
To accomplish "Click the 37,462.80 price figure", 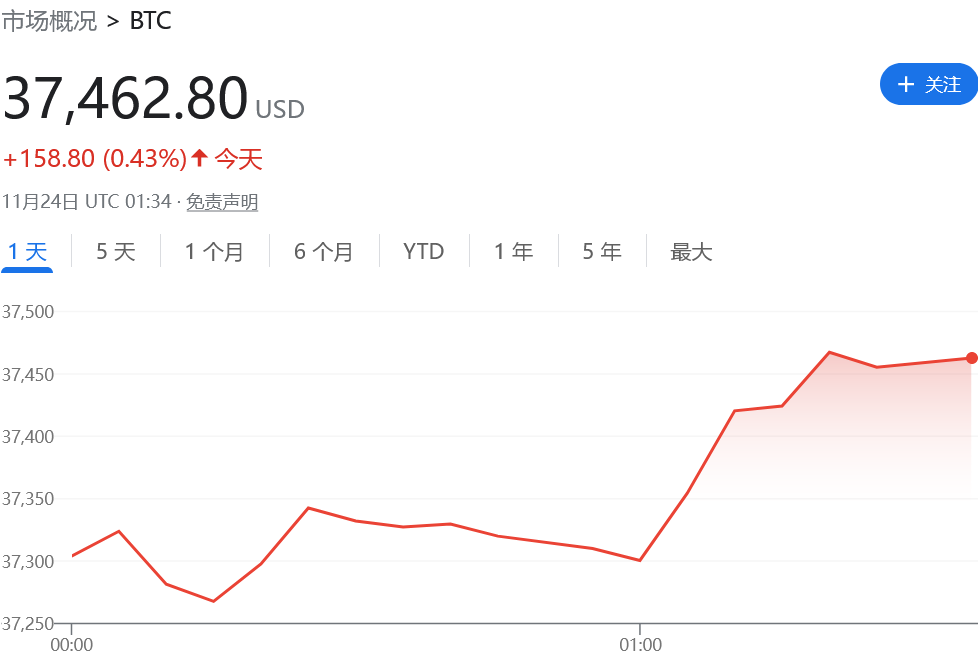I will tap(125, 98).
